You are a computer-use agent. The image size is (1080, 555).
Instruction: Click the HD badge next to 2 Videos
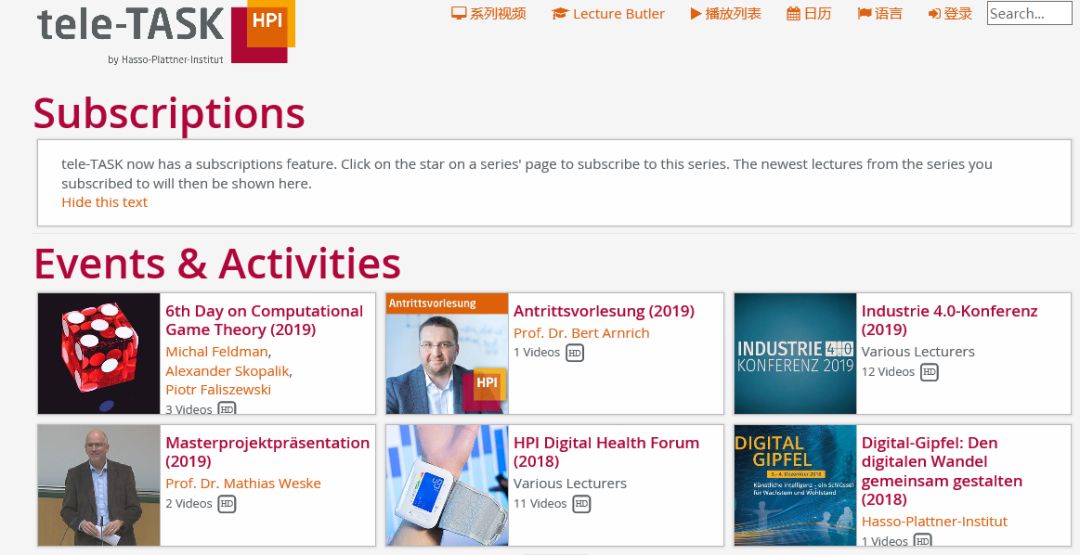(227, 504)
